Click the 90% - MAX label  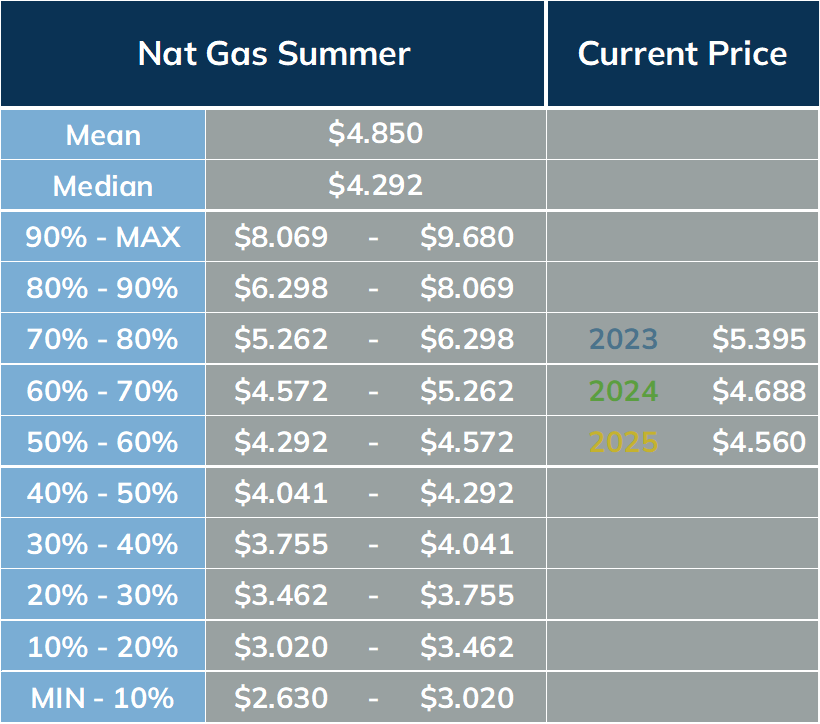tap(103, 236)
